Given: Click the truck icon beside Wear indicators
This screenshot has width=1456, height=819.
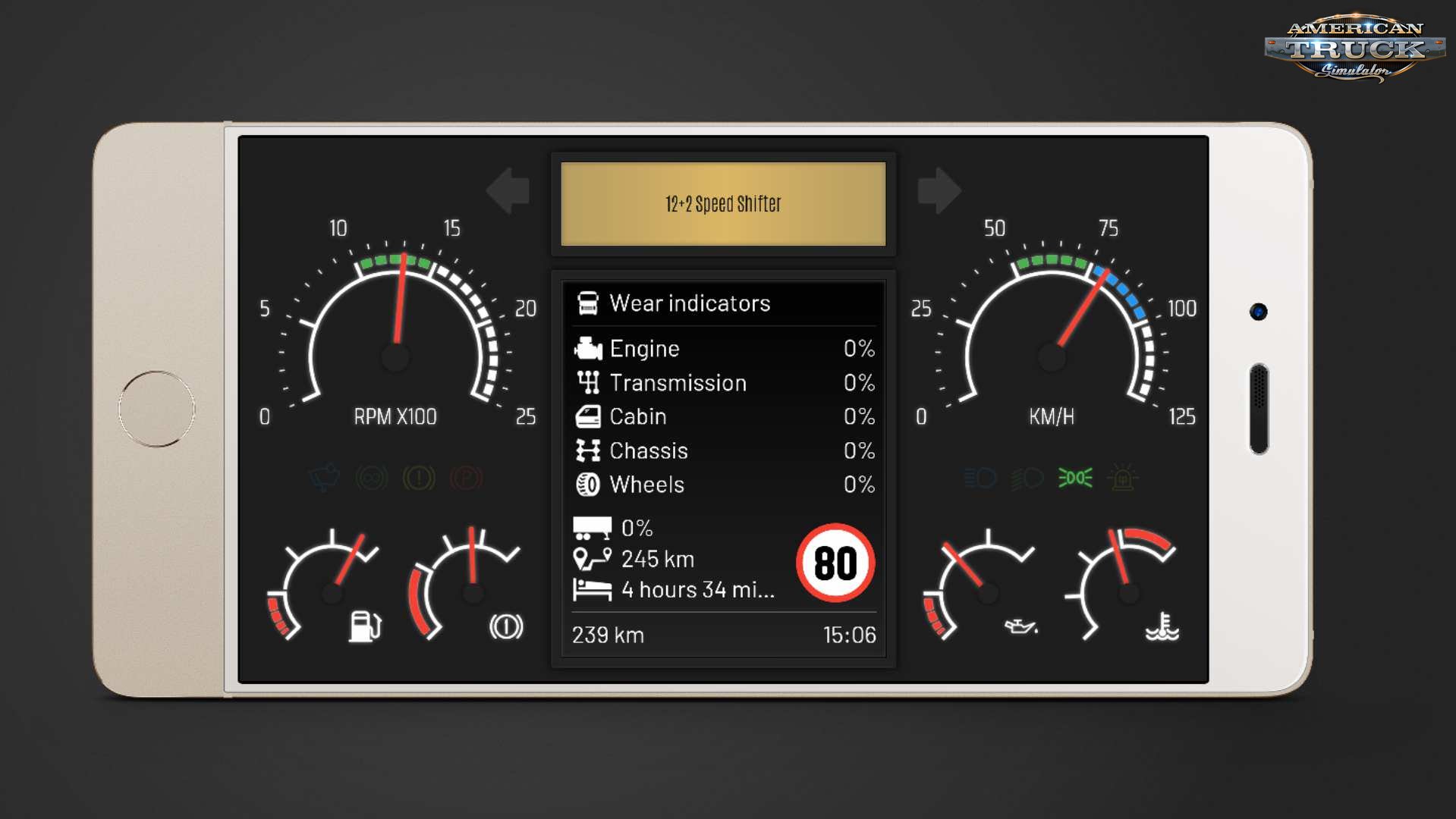Looking at the screenshot, I should click(588, 303).
